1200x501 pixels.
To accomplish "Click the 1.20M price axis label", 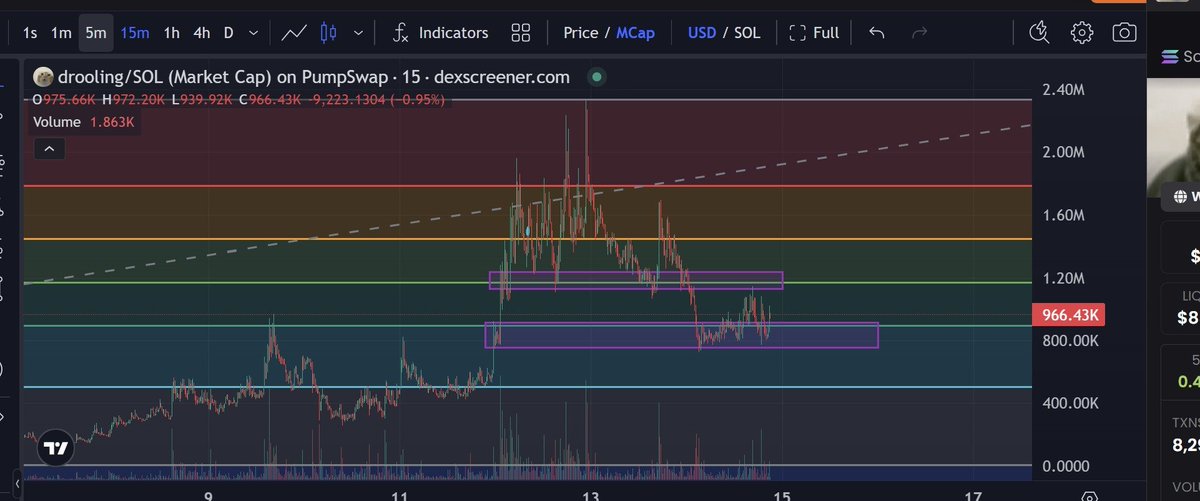I will pos(1065,278).
